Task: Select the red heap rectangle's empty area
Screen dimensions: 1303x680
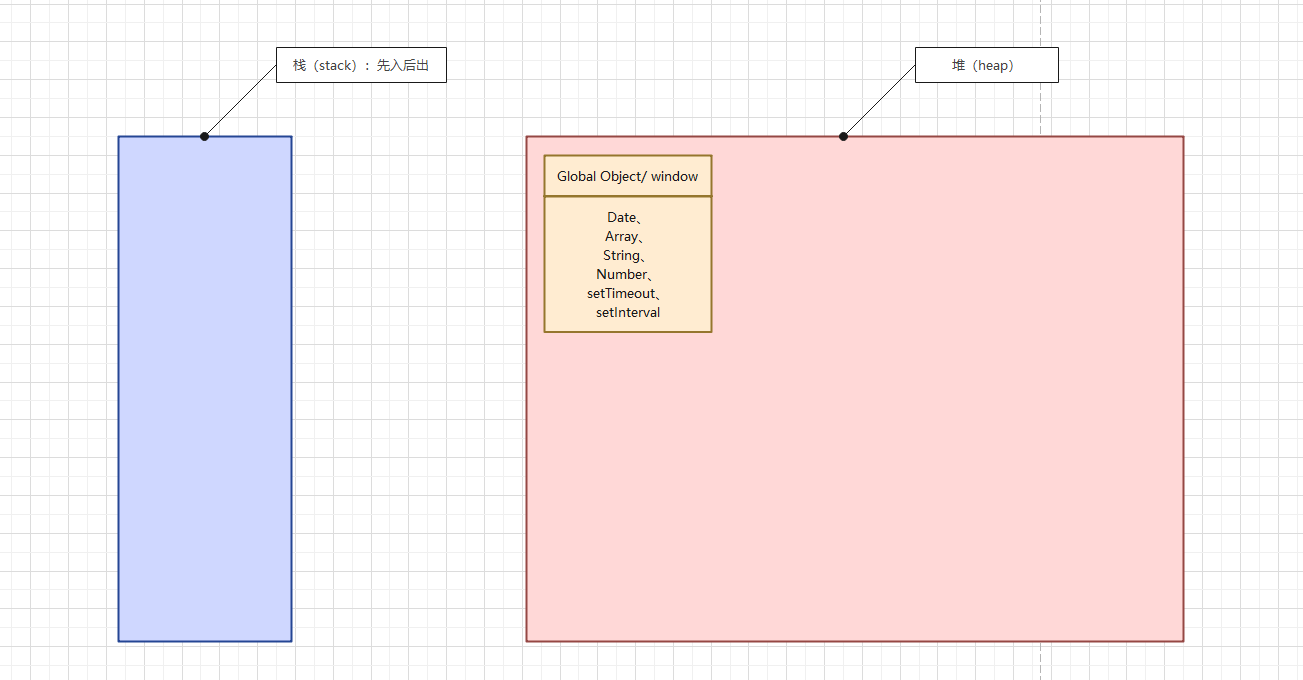Action: 900,420
